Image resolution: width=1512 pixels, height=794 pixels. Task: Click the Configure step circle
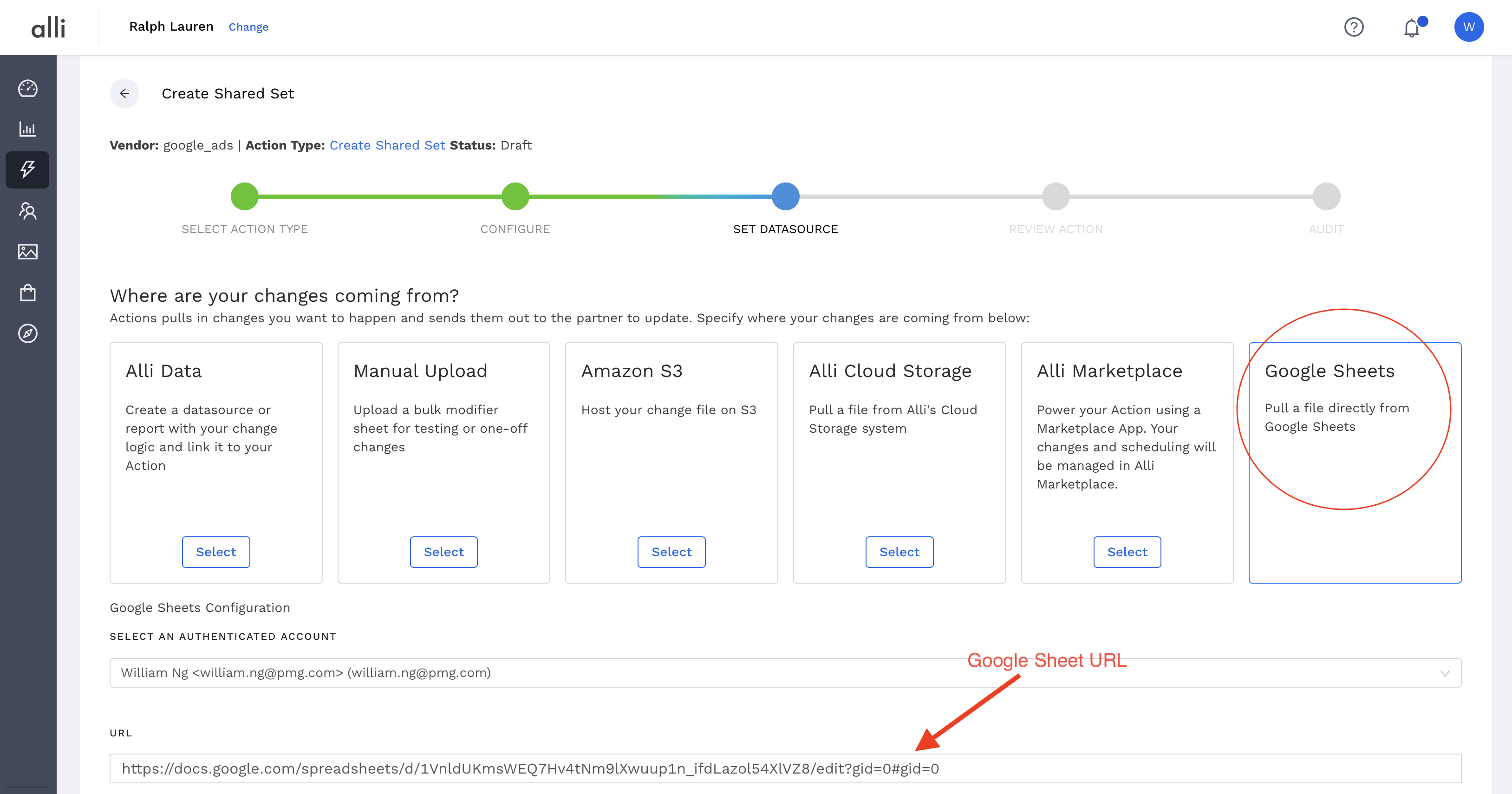515,196
